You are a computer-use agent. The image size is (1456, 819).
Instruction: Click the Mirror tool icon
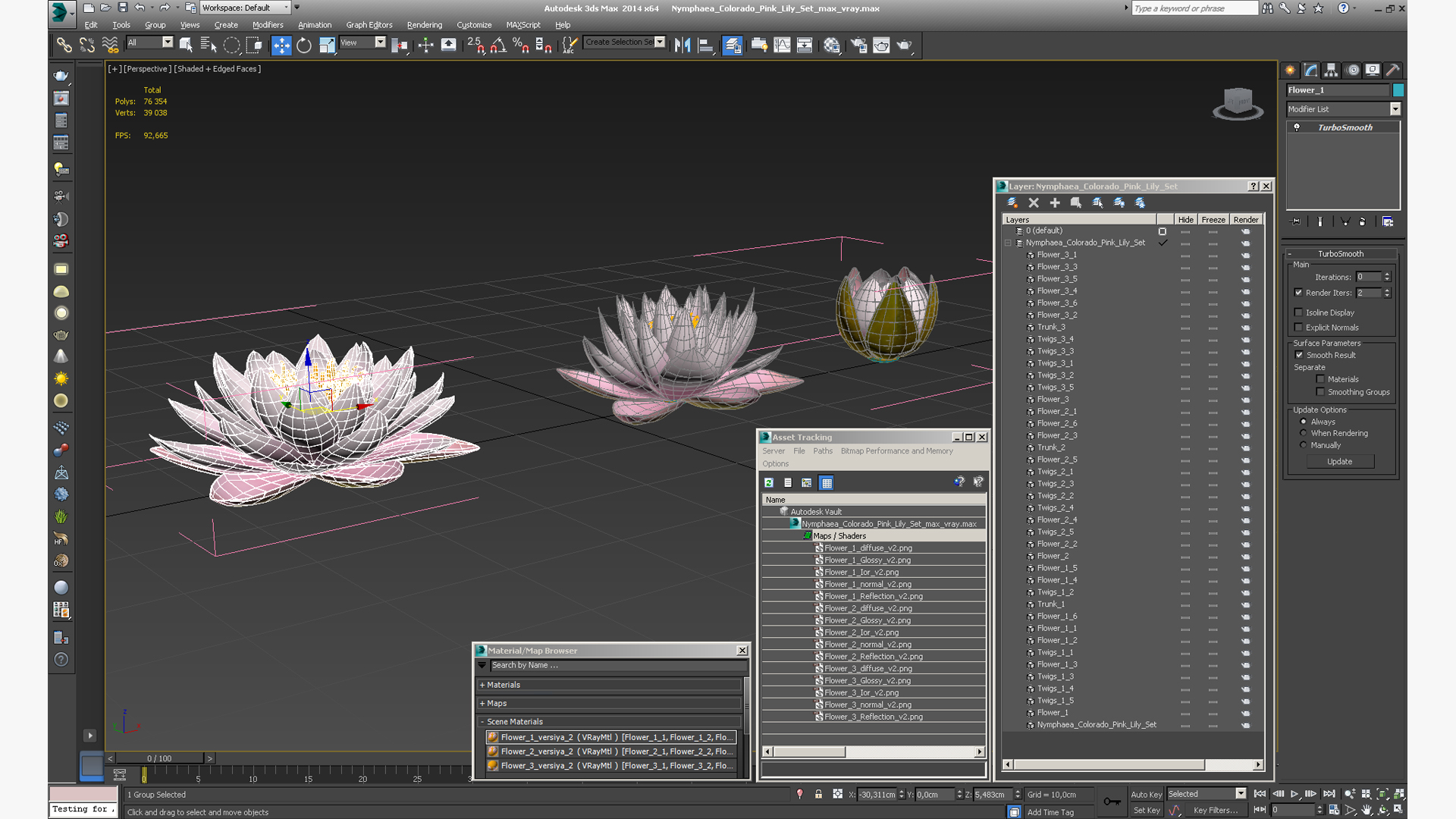tap(682, 45)
